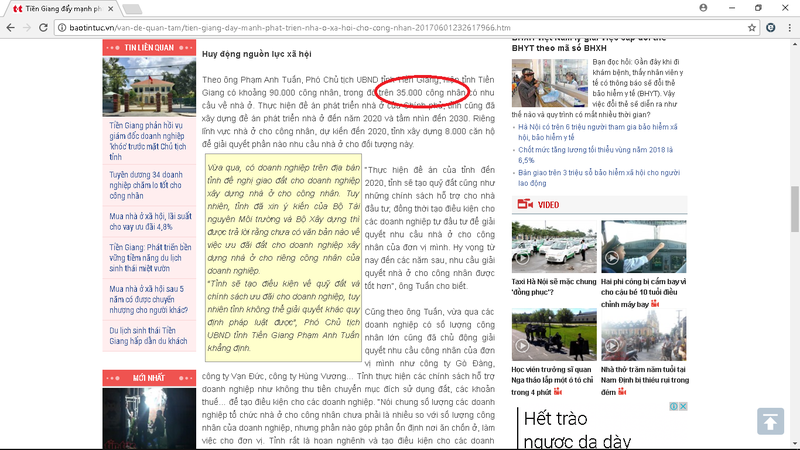Open 'Hà Nội có trên 6 triệu người' link
This screenshot has height=450, width=800.
598,132
